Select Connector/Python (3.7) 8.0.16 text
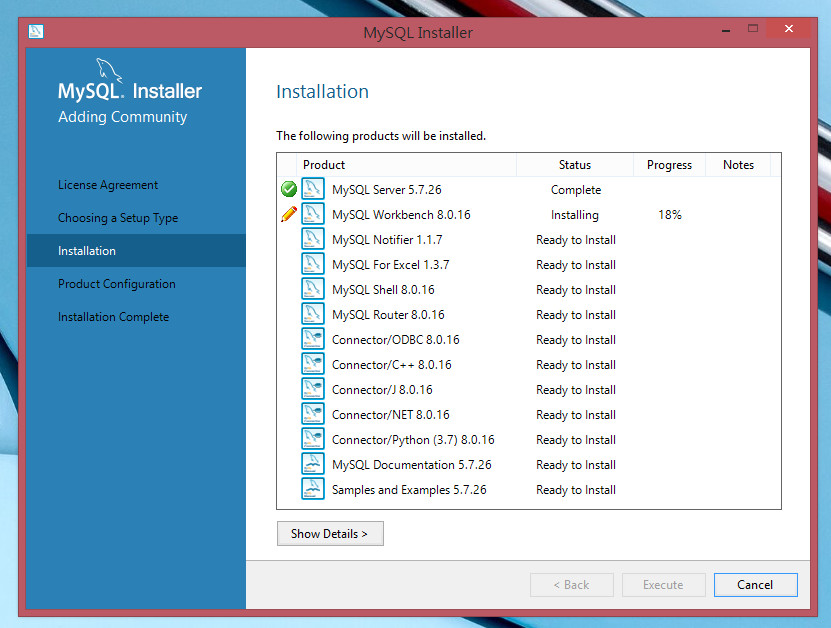Image resolution: width=831 pixels, height=628 pixels. [x=413, y=440]
